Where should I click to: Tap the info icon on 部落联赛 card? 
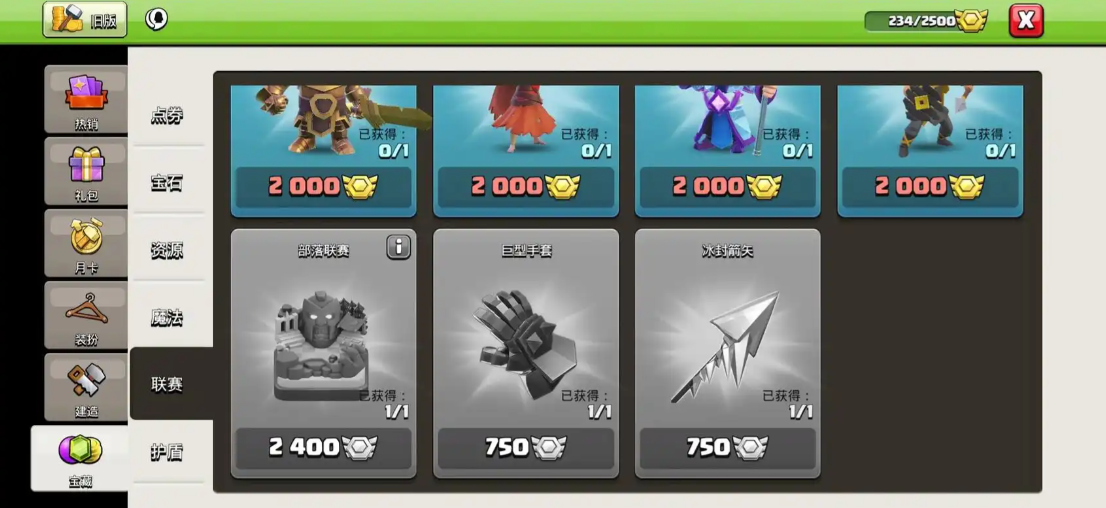coord(399,247)
